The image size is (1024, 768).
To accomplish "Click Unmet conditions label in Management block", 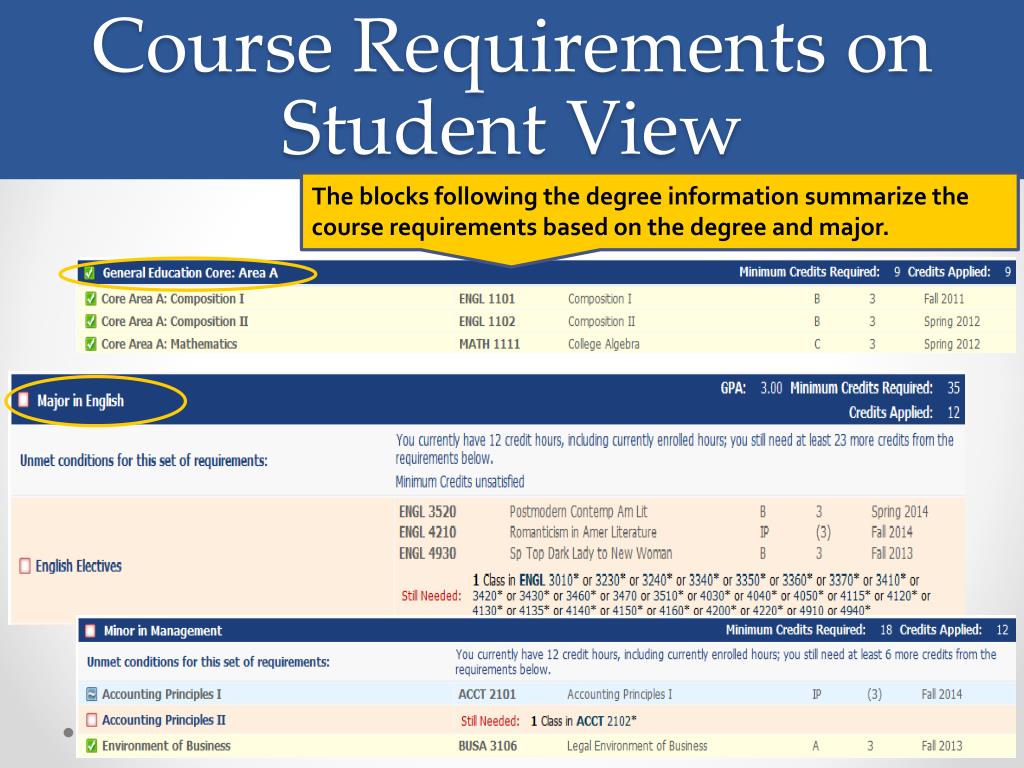I will point(208,662).
